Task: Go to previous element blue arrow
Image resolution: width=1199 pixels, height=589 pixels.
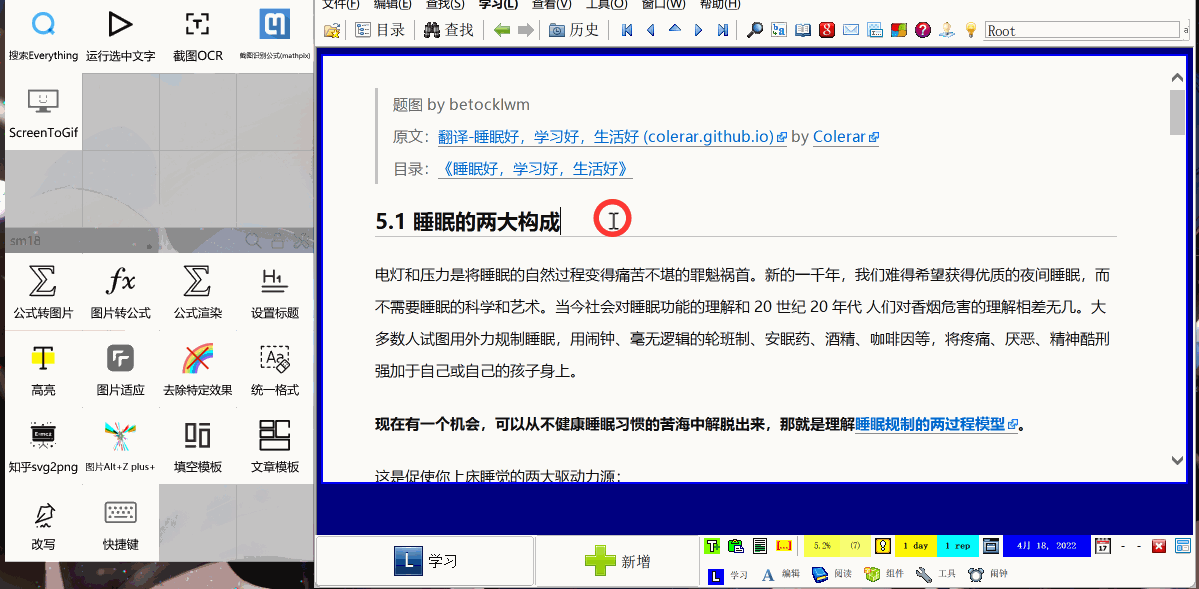Action: [651, 31]
